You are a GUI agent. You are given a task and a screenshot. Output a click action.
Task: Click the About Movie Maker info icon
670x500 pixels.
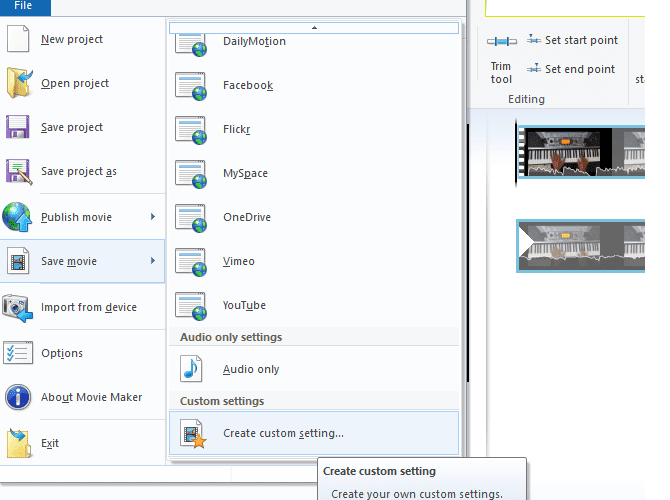pyautogui.click(x=18, y=397)
